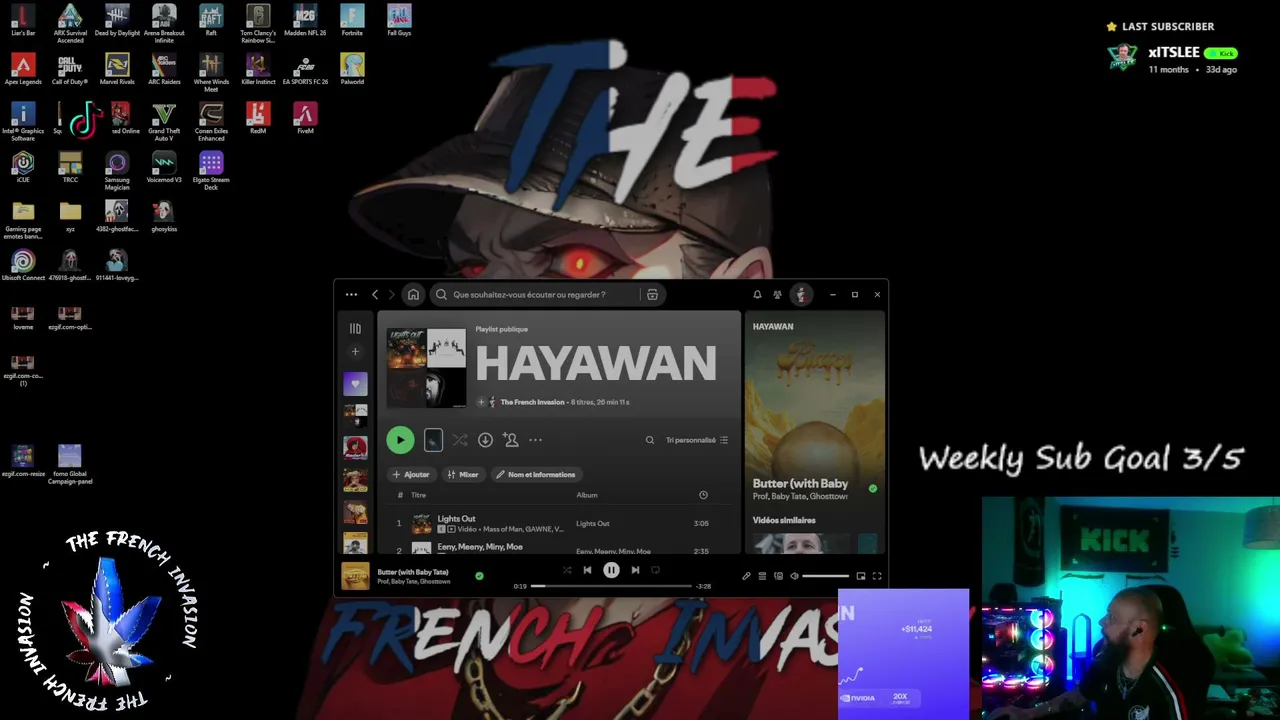
Task: Open the Tri personnalisé sort dropdown
Action: pyautogui.click(x=697, y=440)
